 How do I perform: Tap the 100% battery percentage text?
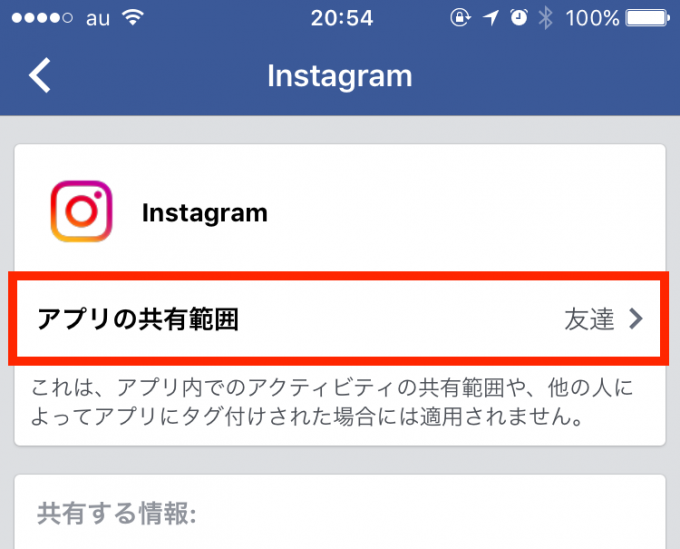(x=592, y=18)
